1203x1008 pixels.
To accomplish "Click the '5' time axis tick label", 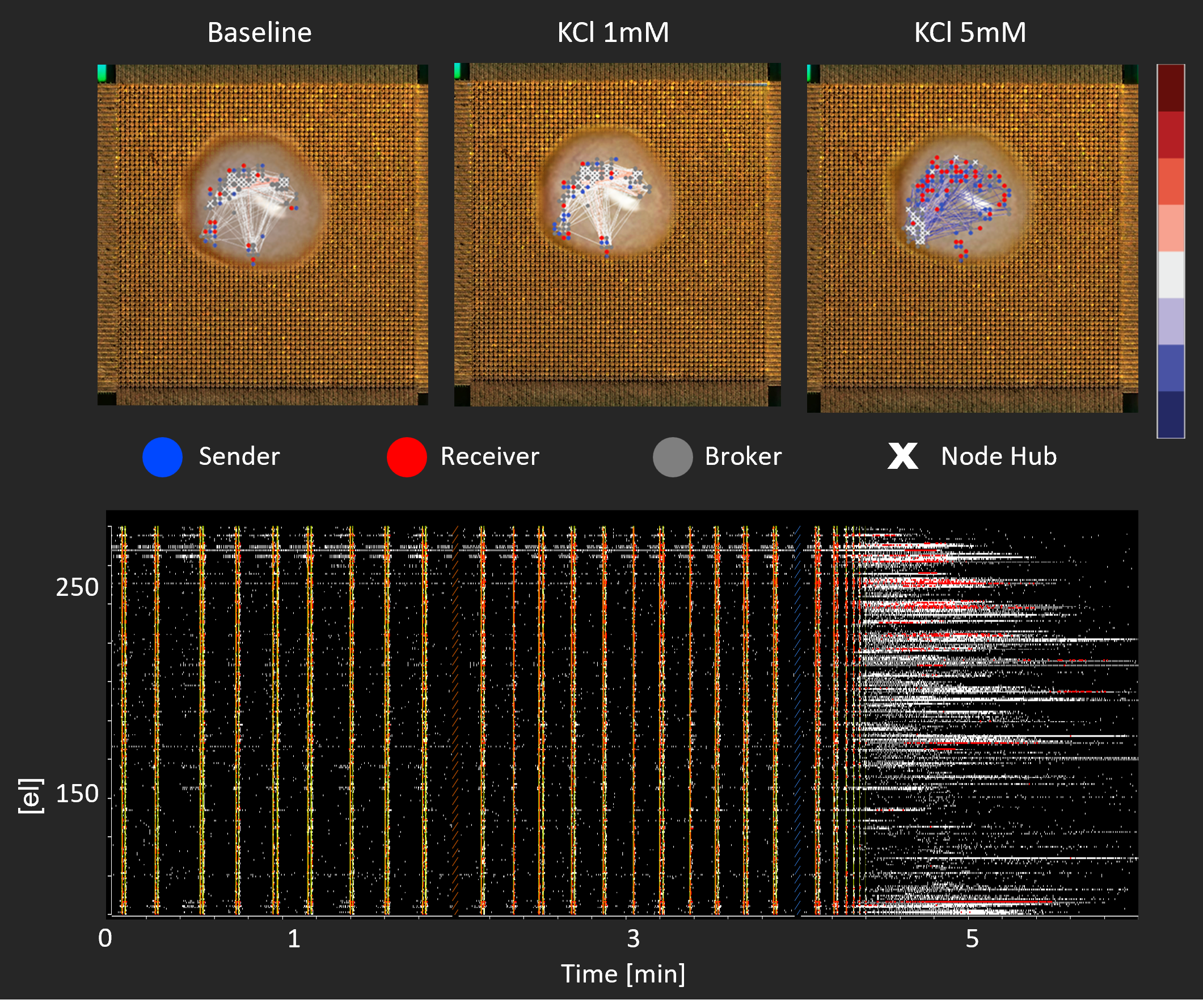I will [972, 939].
